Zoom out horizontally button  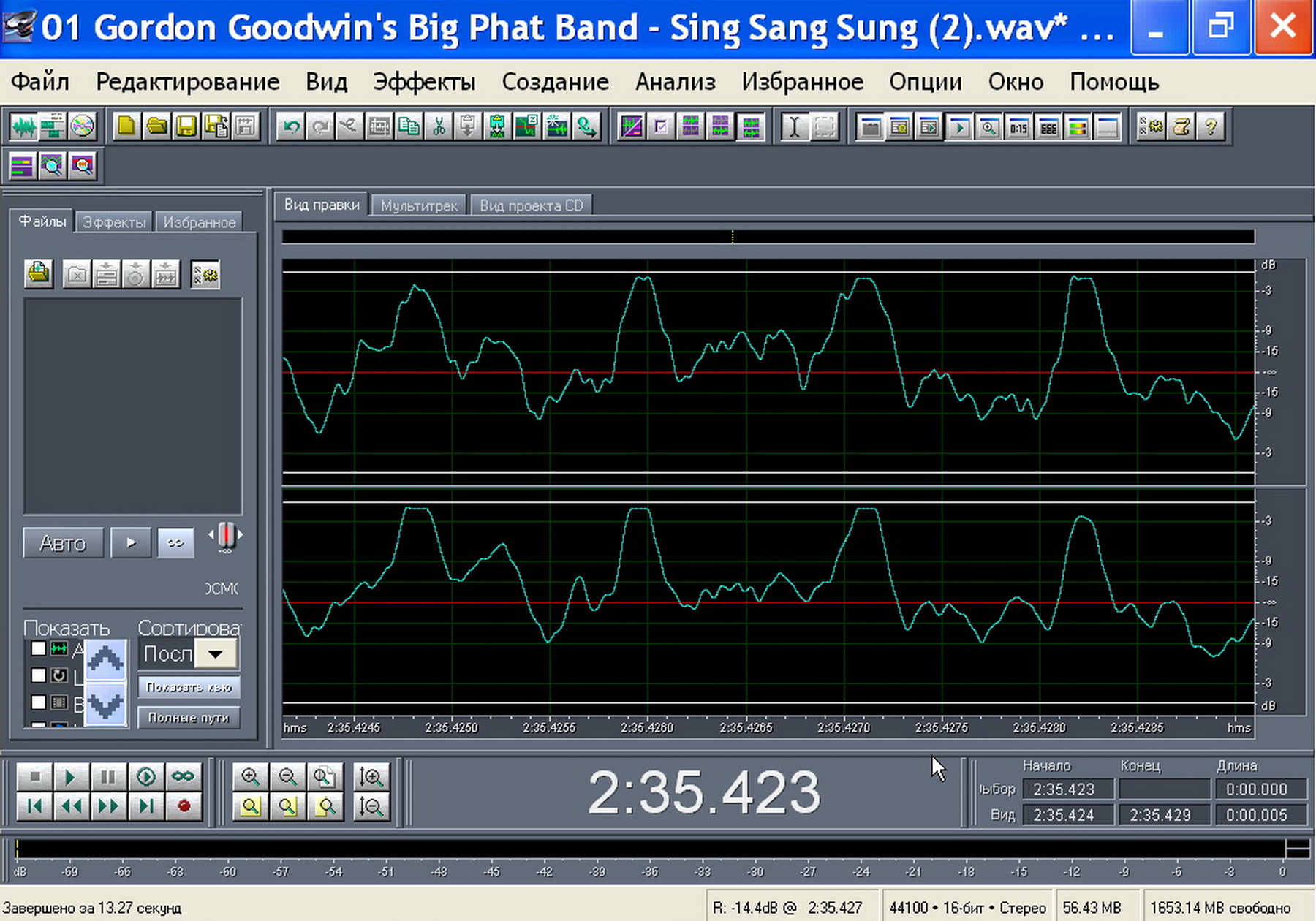tap(288, 777)
